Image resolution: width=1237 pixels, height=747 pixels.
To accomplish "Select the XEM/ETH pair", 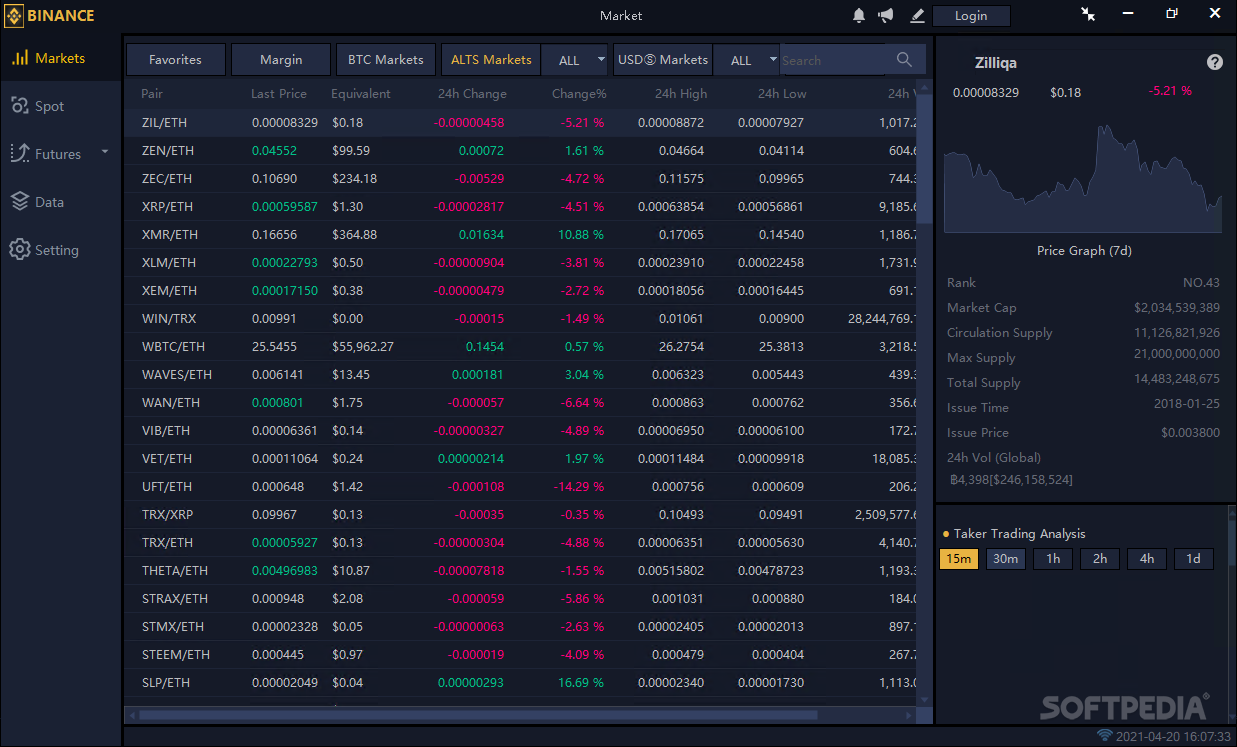I will coord(169,290).
